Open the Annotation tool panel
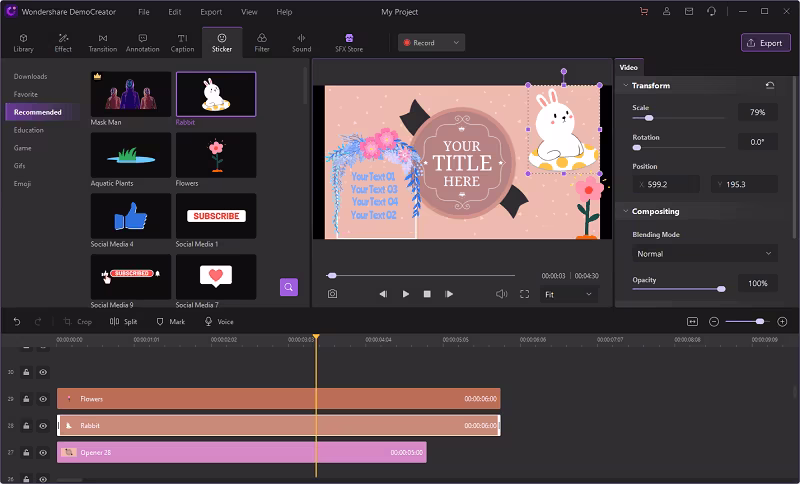Screen dimensions: 800x484 142,42
